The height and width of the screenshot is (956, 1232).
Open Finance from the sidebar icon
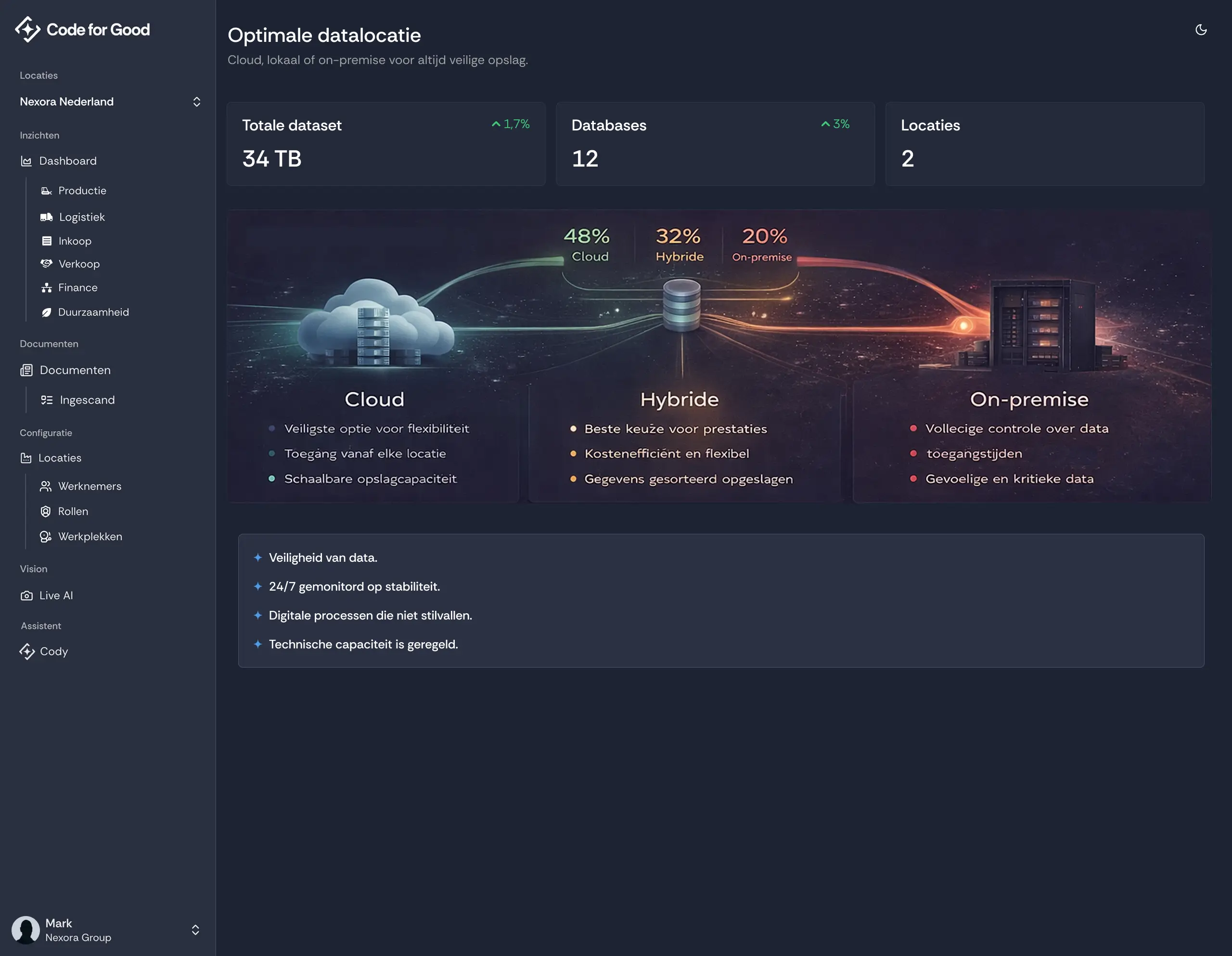[x=46, y=287]
